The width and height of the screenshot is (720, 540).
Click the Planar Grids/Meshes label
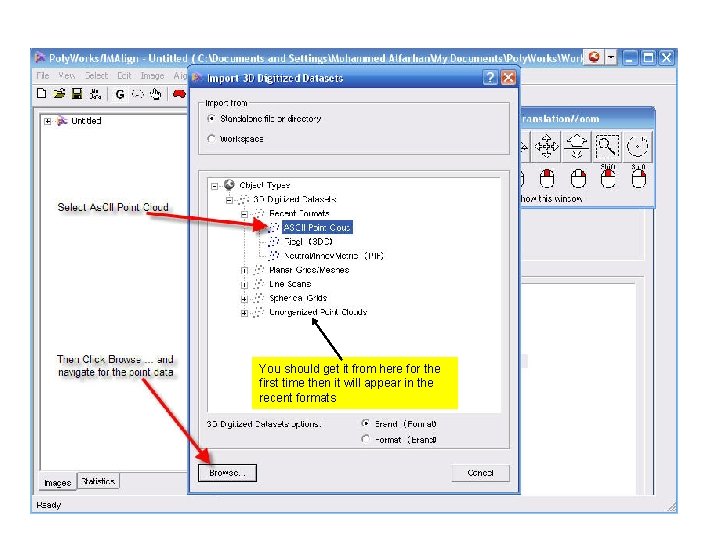click(x=309, y=270)
